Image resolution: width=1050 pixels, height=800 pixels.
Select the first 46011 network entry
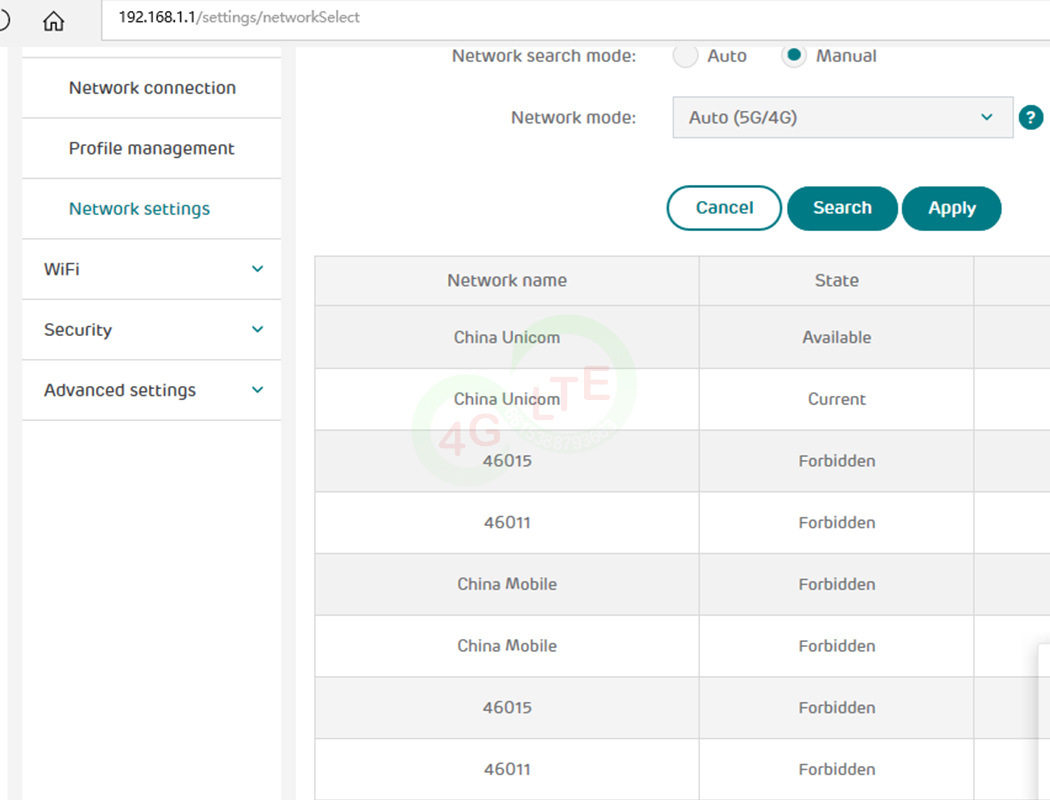[x=507, y=522]
